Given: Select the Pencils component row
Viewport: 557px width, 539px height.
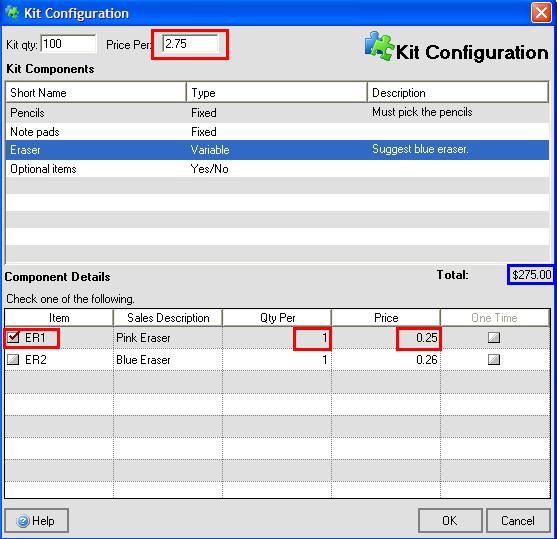Looking at the screenshot, I should [277, 113].
